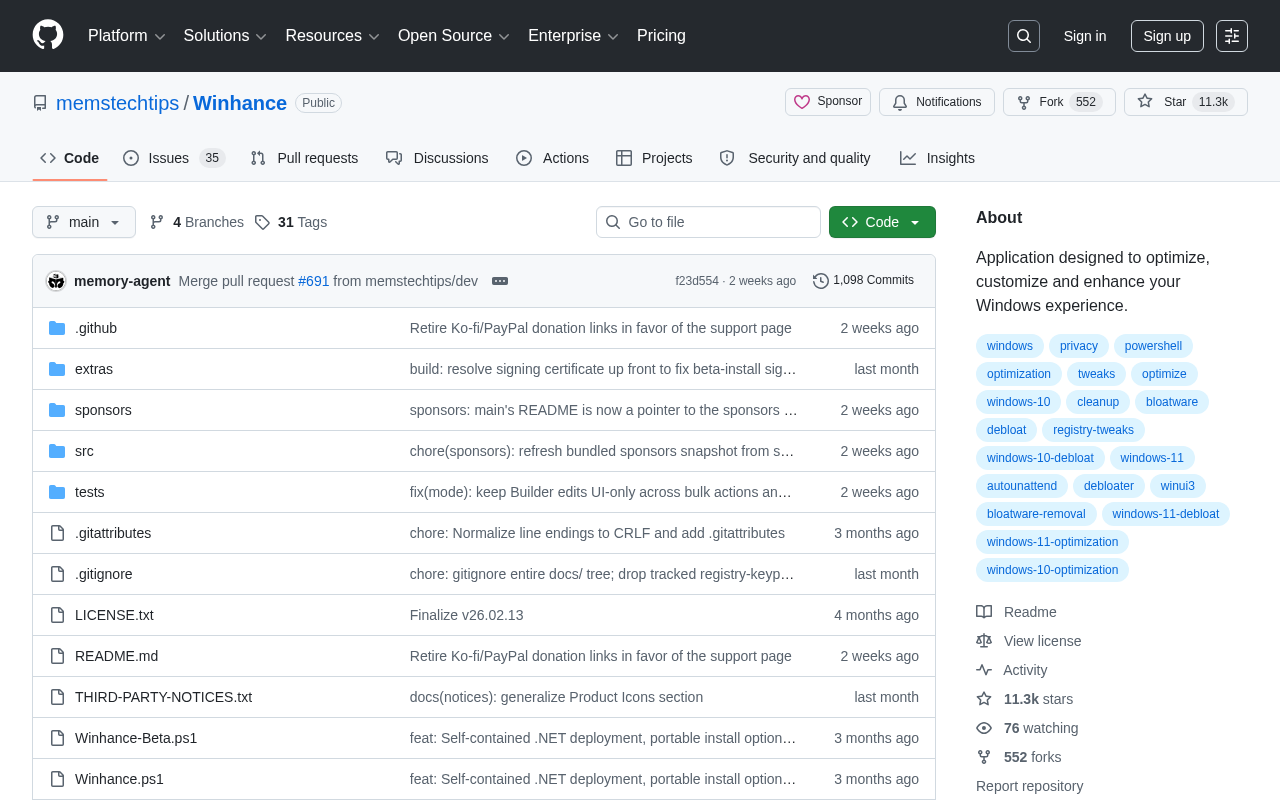Click the src folder icon

coord(57,451)
